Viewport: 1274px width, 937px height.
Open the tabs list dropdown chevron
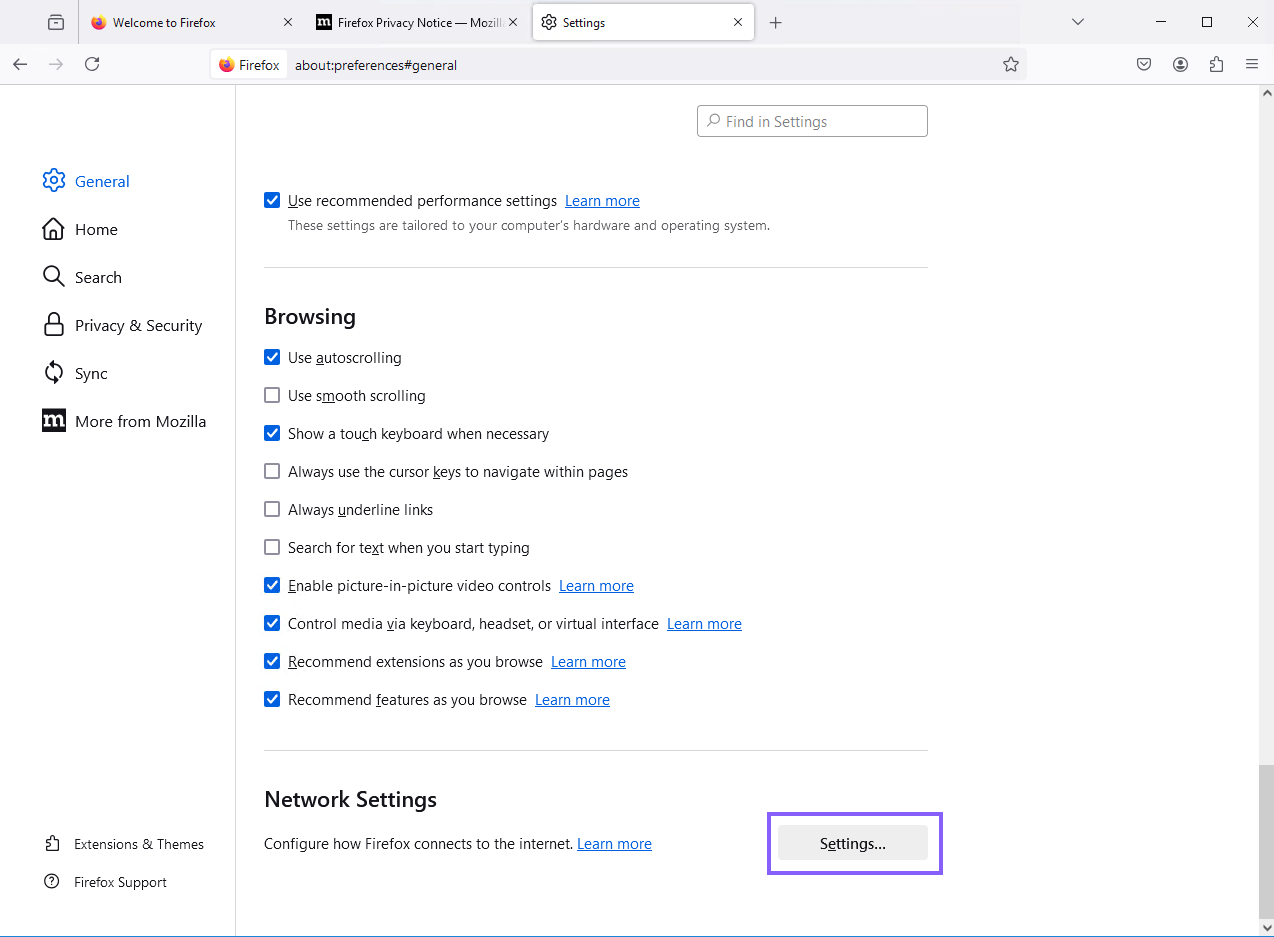pos(1077,21)
